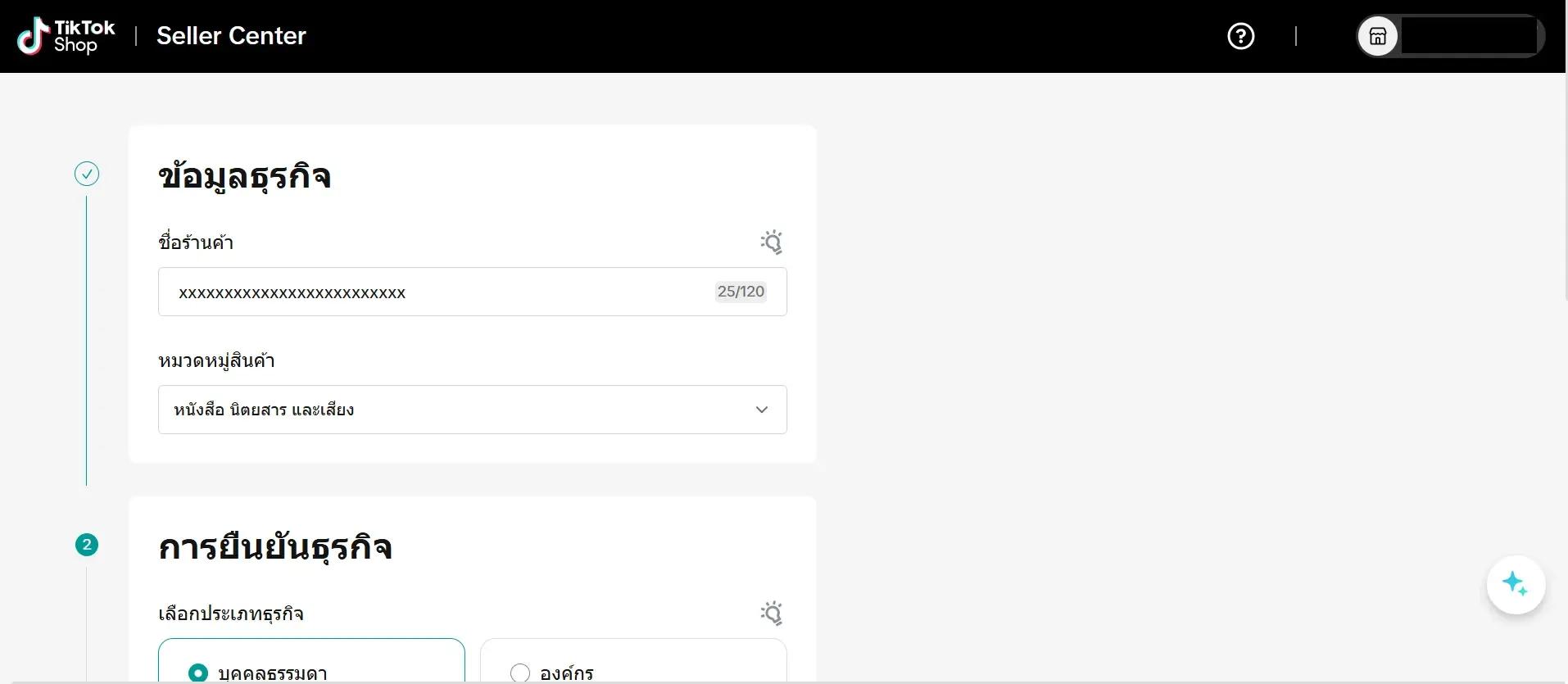1568x684 pixels.
Task: Click the step 2 circle indicator
Action: pyautogui.click(x=87, y=545)
